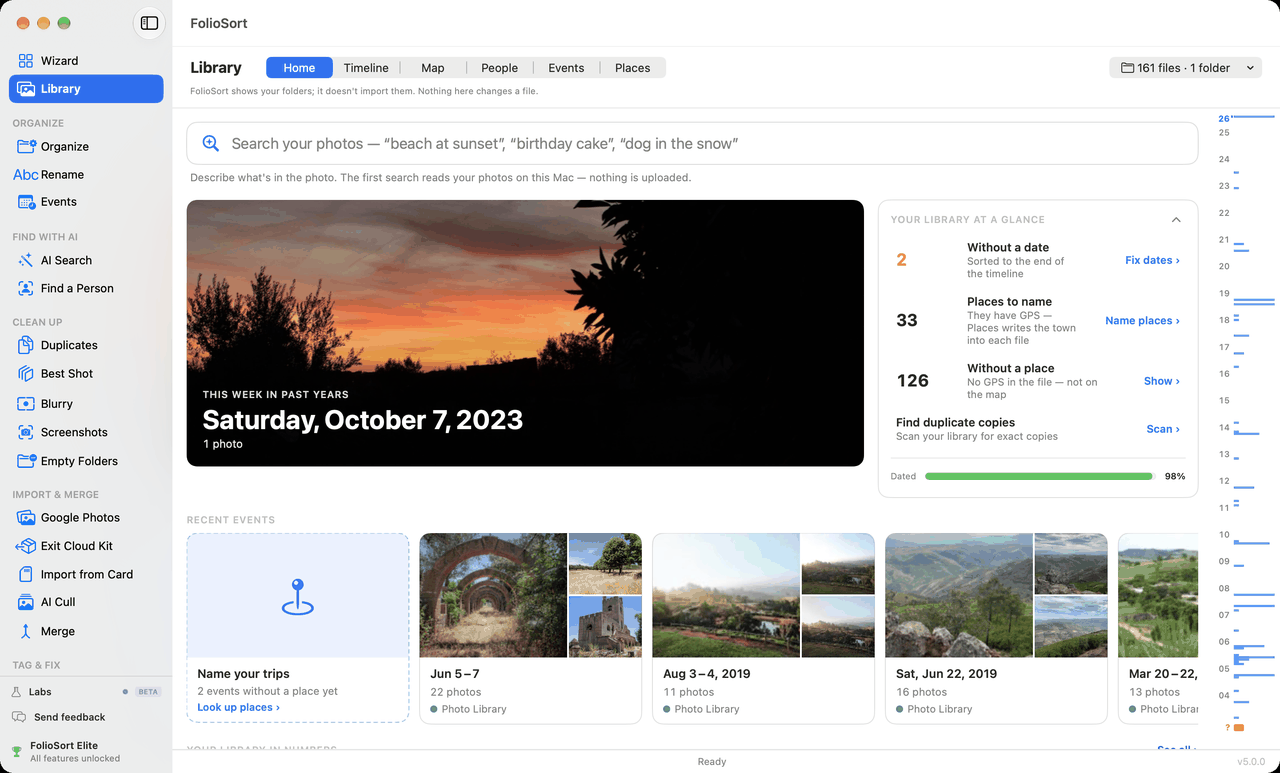Jump to year 19 in the timeline scrubber
Screen dimensions: 1280x773
[x=1224, y=294]
